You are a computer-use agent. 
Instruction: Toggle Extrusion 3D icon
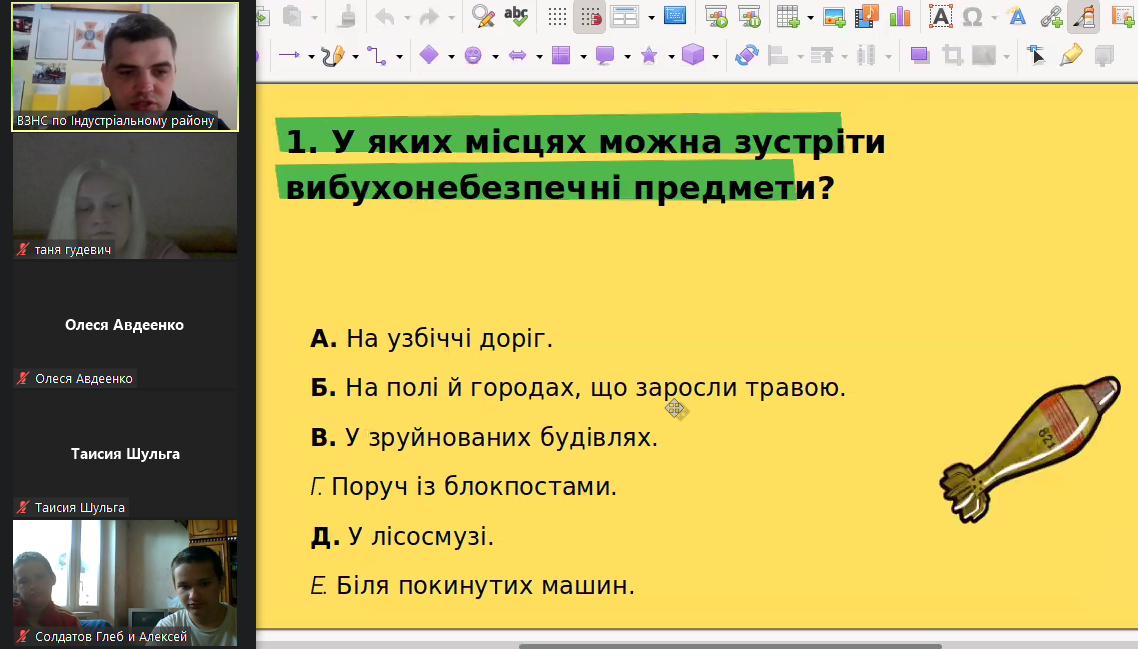click(x=1104, y=55)
